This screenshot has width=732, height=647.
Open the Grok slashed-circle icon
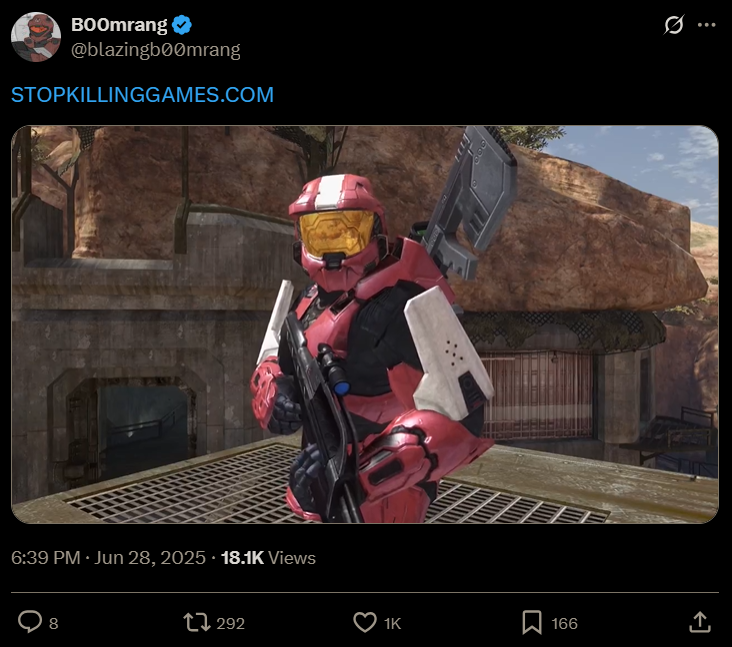674,25
